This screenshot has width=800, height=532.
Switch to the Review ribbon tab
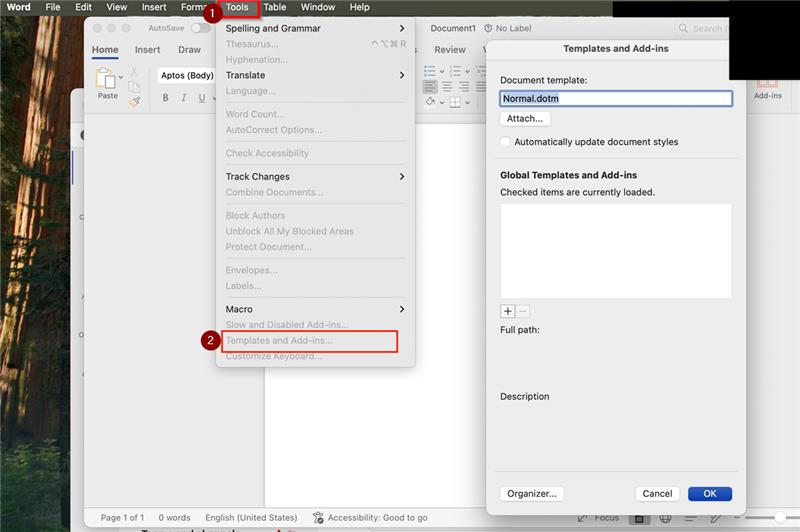tap(449, 50)
